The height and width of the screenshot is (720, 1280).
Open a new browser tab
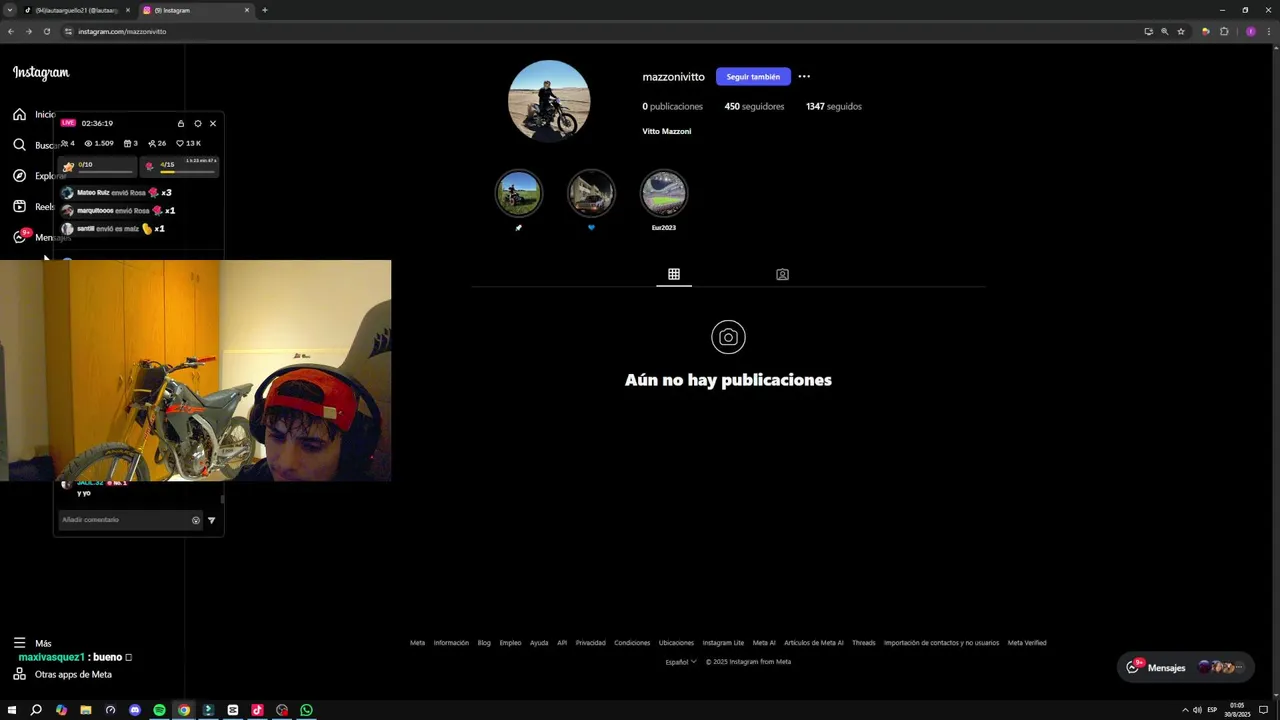pos(264,10)
